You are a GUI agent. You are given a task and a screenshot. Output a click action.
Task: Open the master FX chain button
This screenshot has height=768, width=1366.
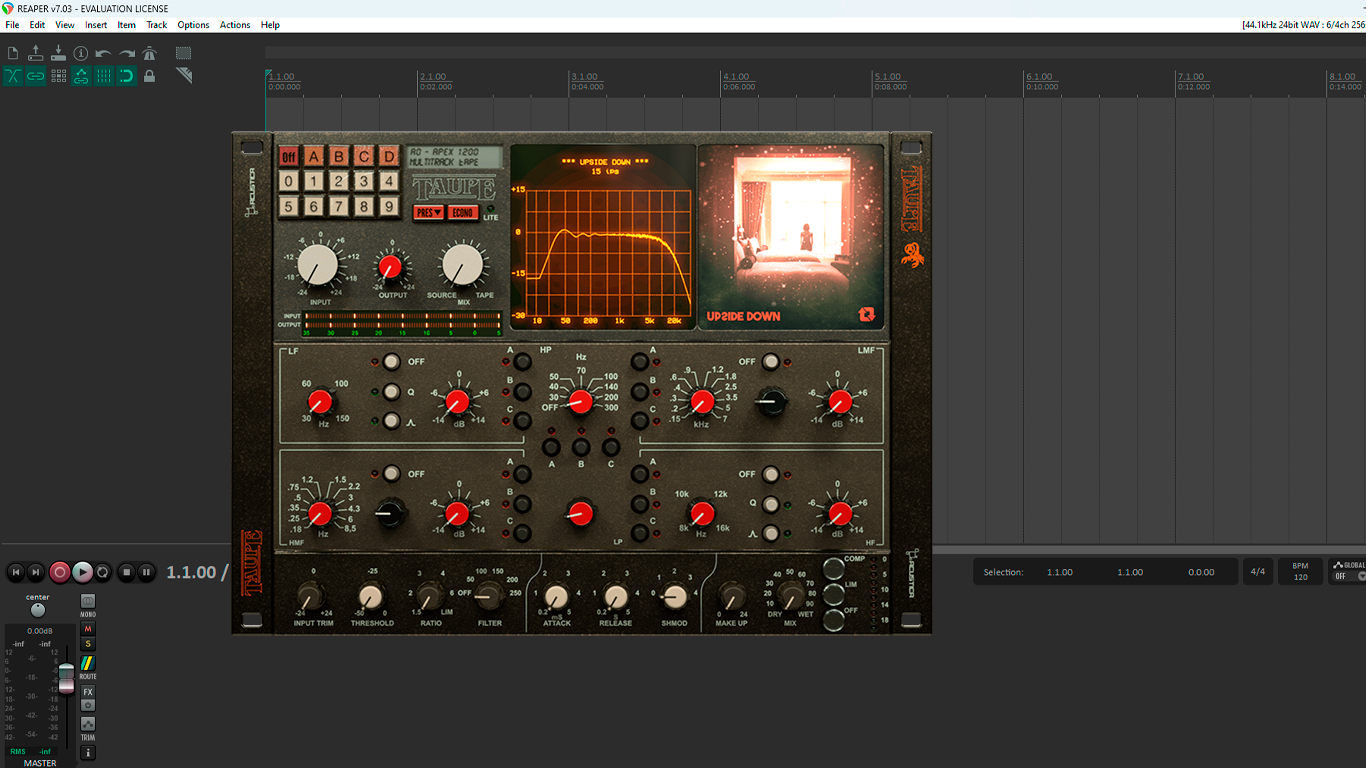88,692
